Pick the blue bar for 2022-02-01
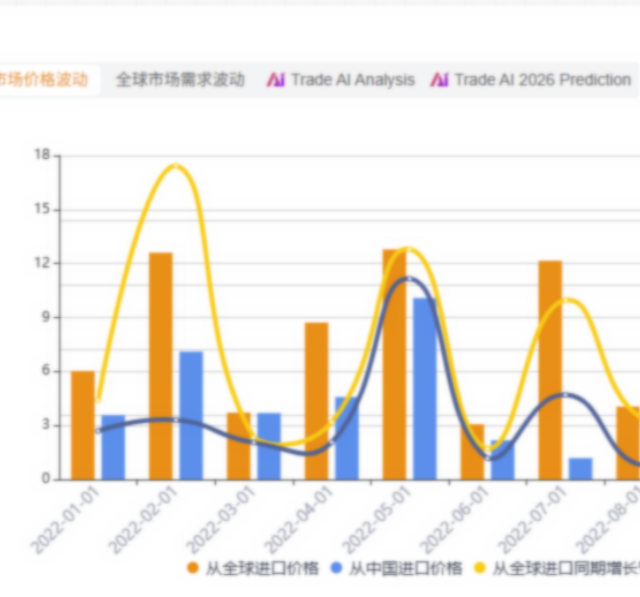Image resolution: width=640 pixels, height=597 pixels. [191, 415]
